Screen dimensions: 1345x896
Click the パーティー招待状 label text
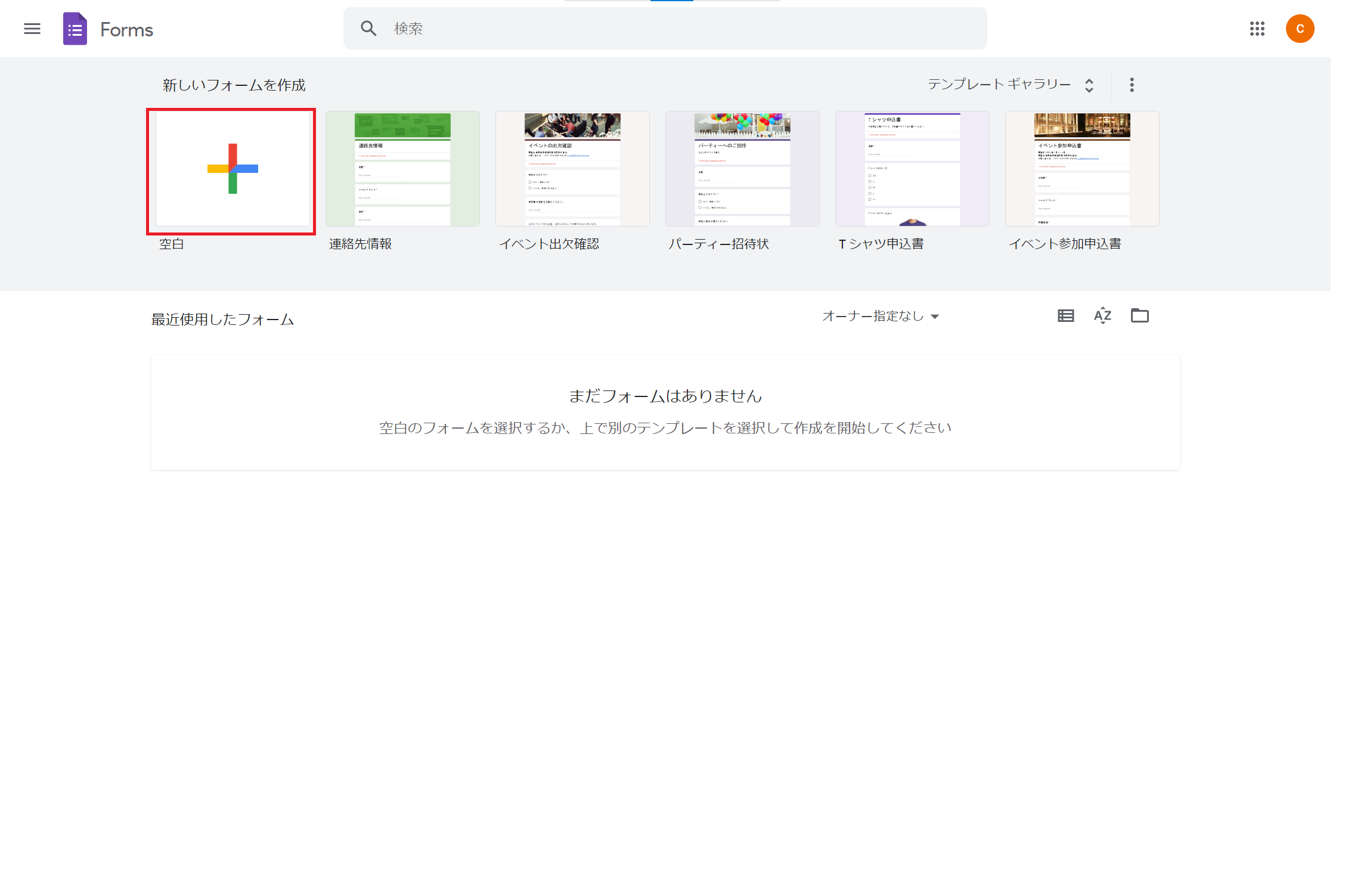[x=718, y=244]
